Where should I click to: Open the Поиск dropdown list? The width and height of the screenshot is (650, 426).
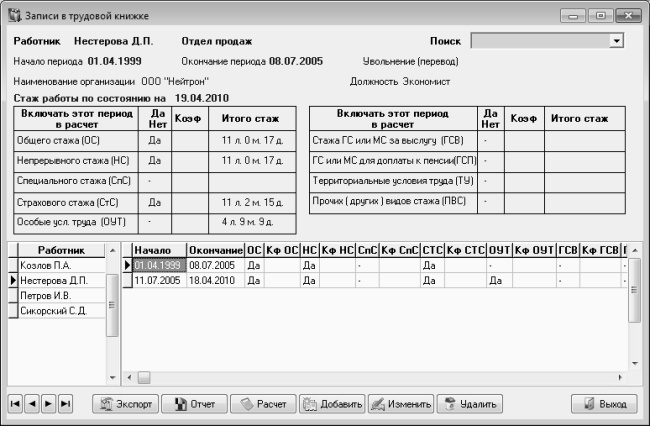pyautogui.click(x=616, y=41)
